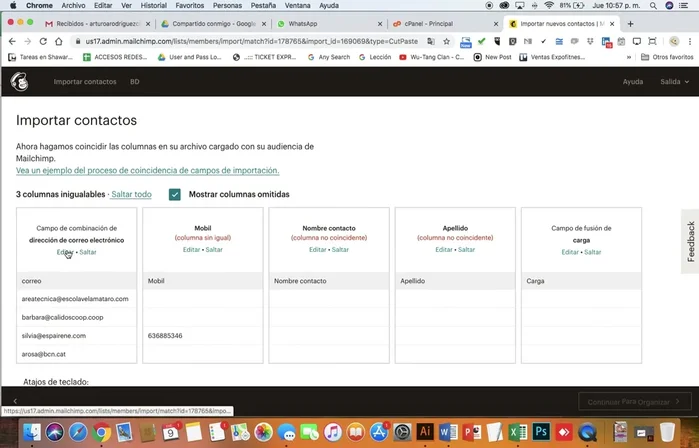
Task: Launch PowerPoint from the dock
Action: [471, 432]
